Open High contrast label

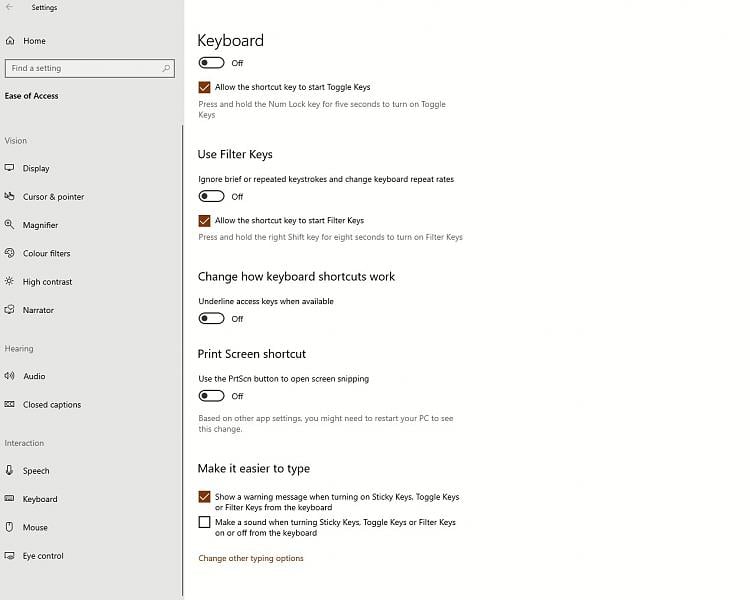pos(47,282)
